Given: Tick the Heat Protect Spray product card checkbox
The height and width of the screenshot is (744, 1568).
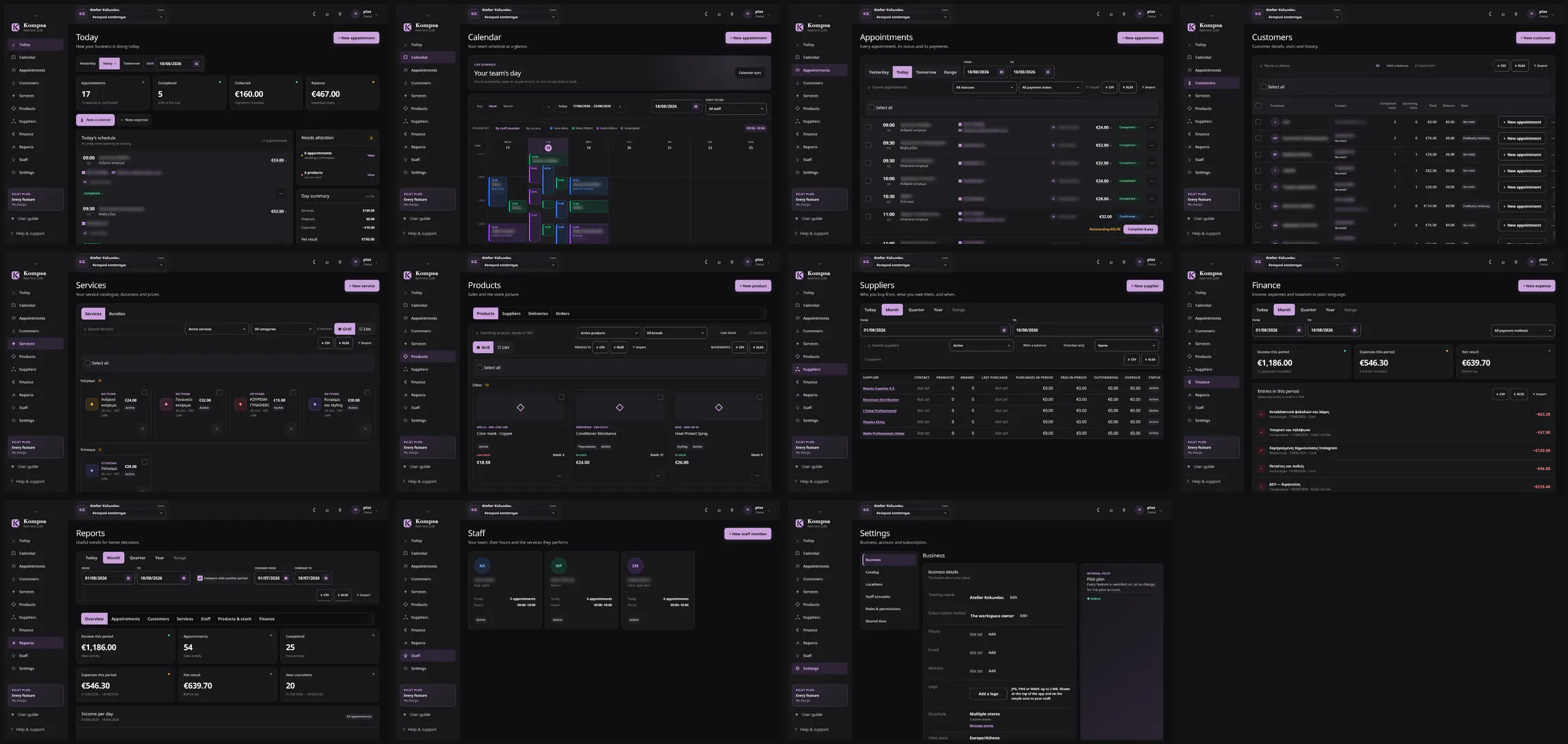Looking at the screenshot, I should point(759,397).
